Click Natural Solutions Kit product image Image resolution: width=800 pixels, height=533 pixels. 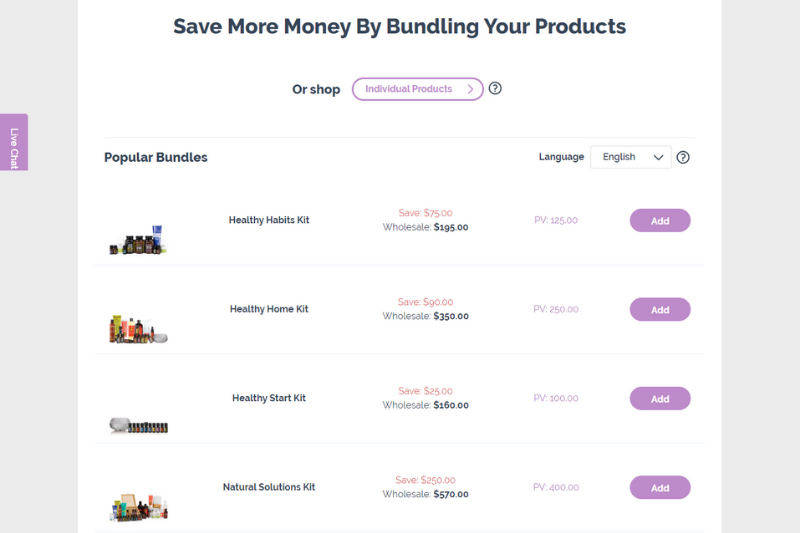point(138,507)
